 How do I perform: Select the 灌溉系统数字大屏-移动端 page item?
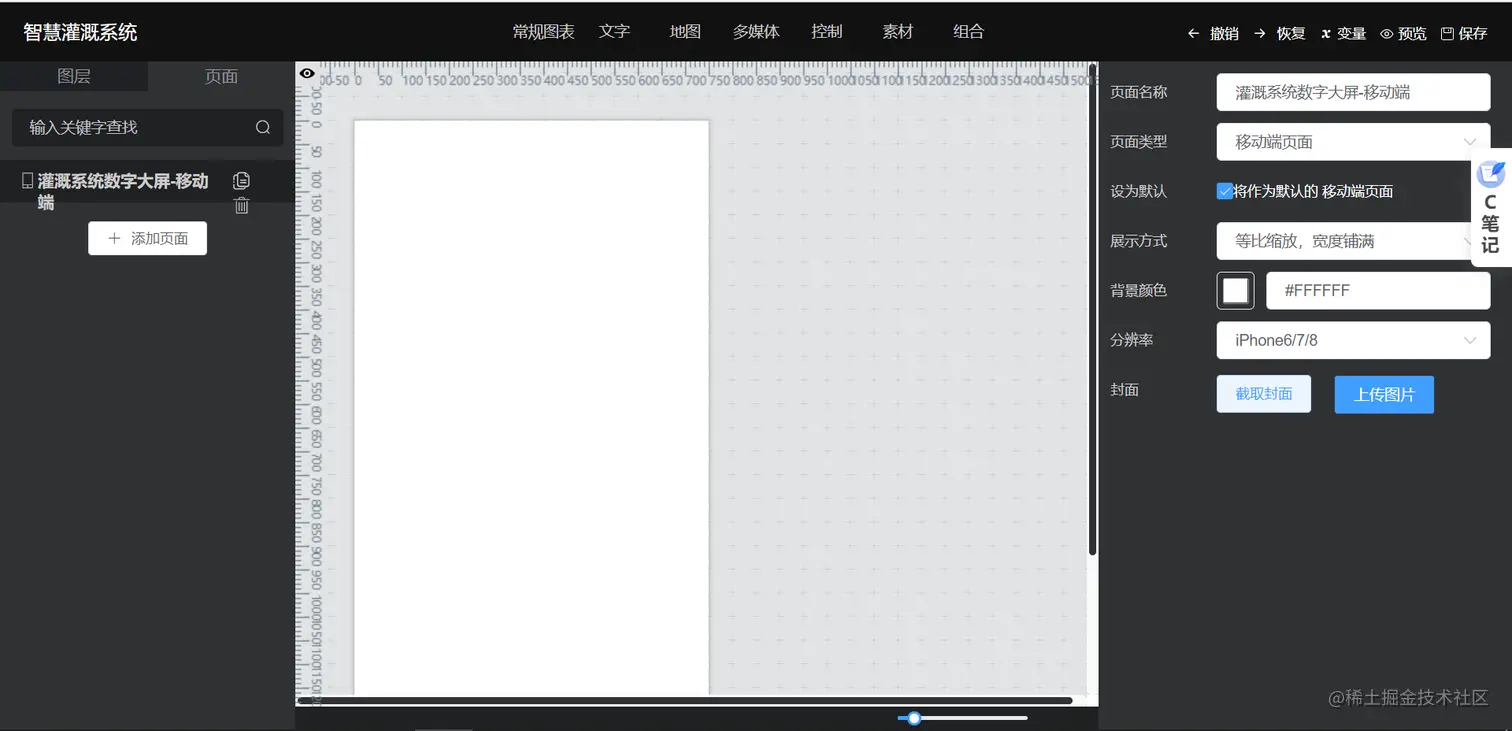[x=147, y=181]
